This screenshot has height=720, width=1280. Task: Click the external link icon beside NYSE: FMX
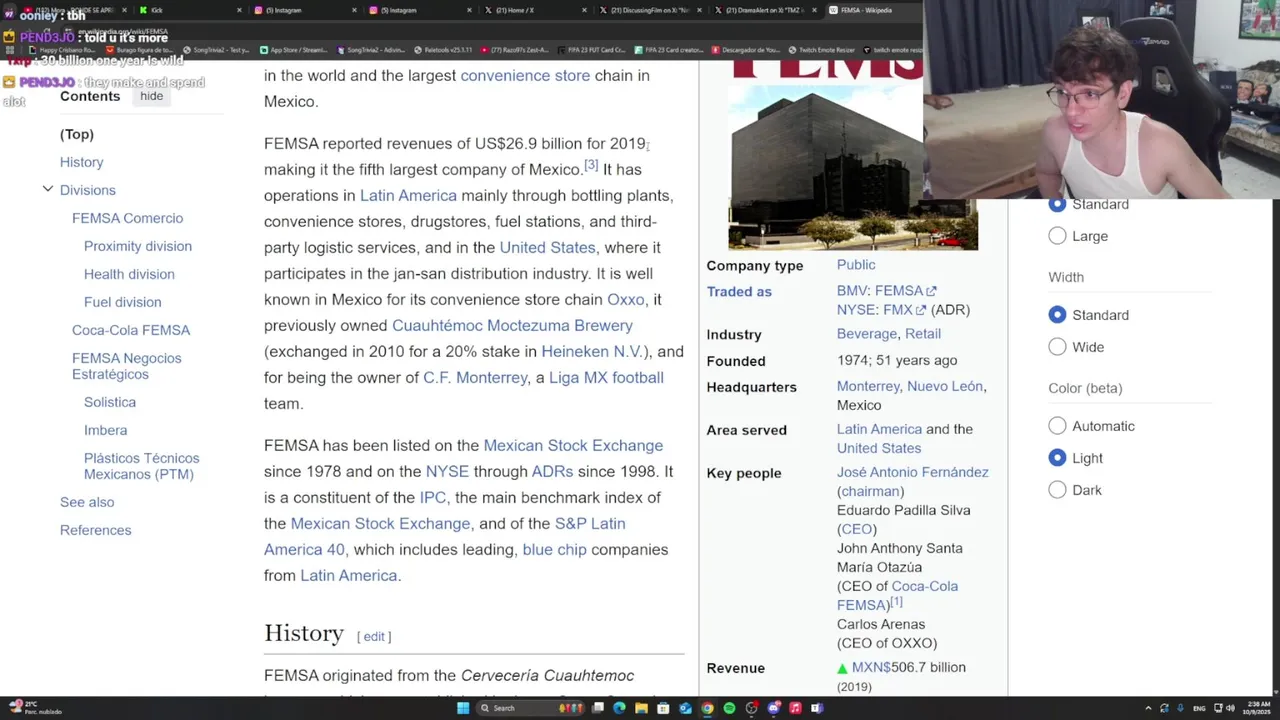pyautogui.click(x=921, y=310)
